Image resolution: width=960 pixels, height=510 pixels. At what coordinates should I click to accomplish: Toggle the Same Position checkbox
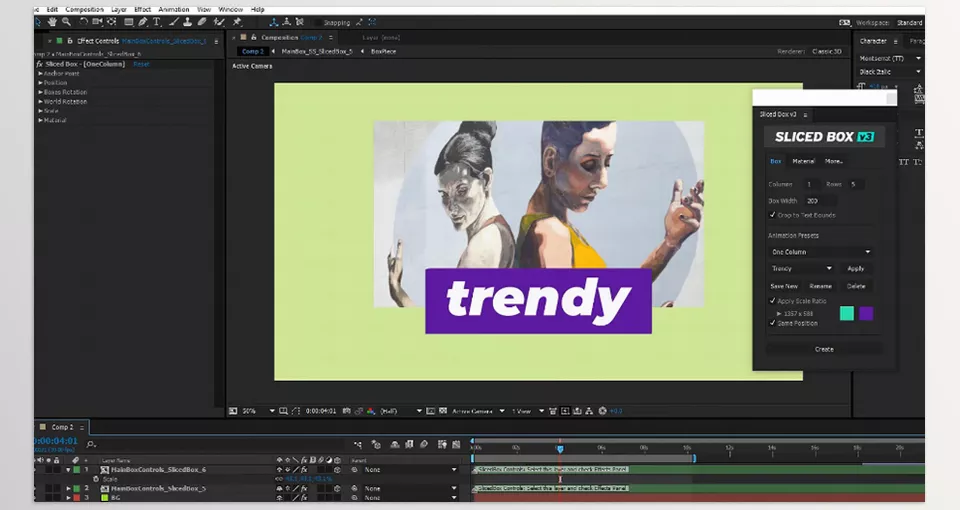click(771, 323)
